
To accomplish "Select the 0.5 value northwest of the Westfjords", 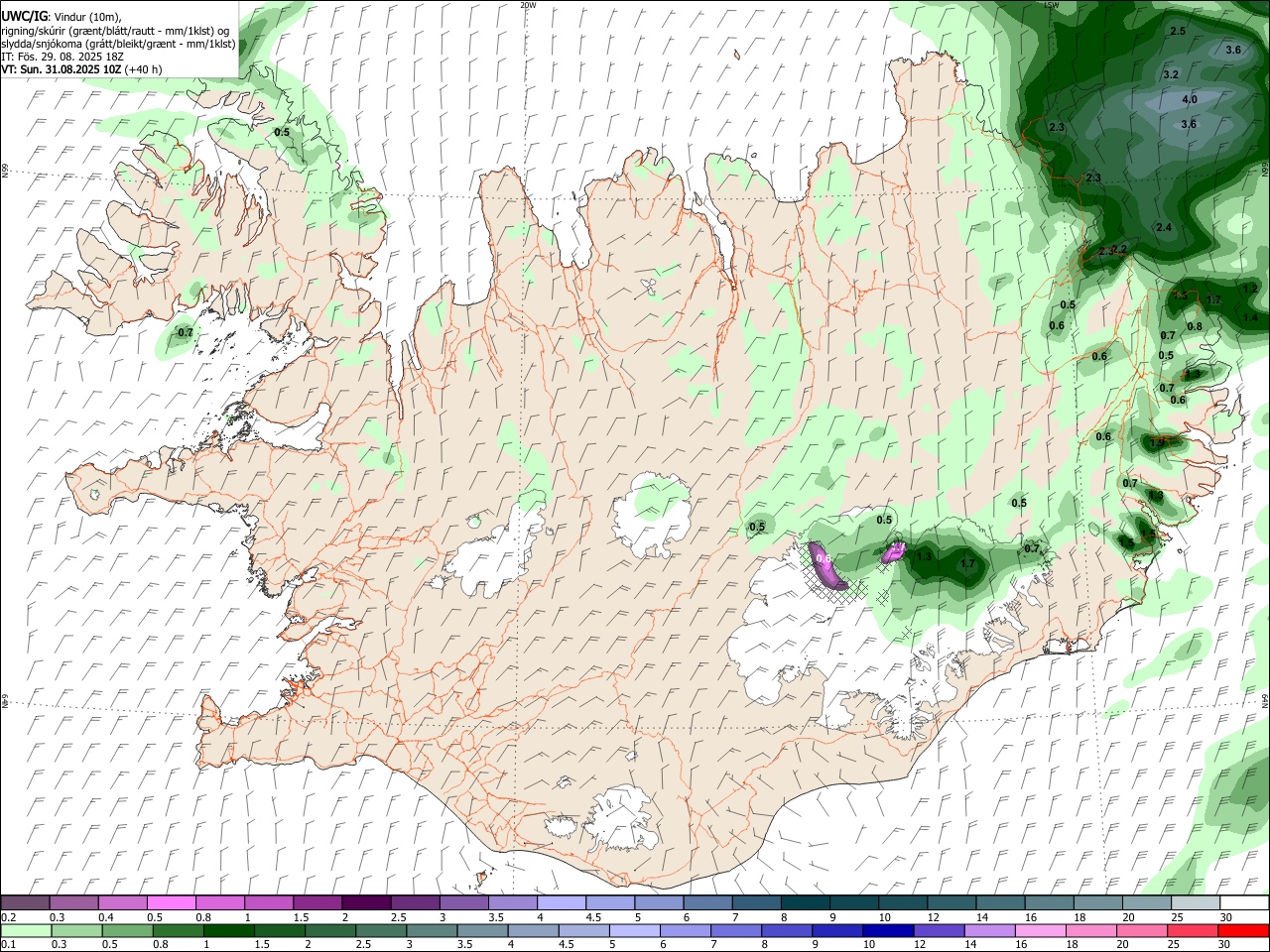I will pyautogui.click(x=282, y=132).
